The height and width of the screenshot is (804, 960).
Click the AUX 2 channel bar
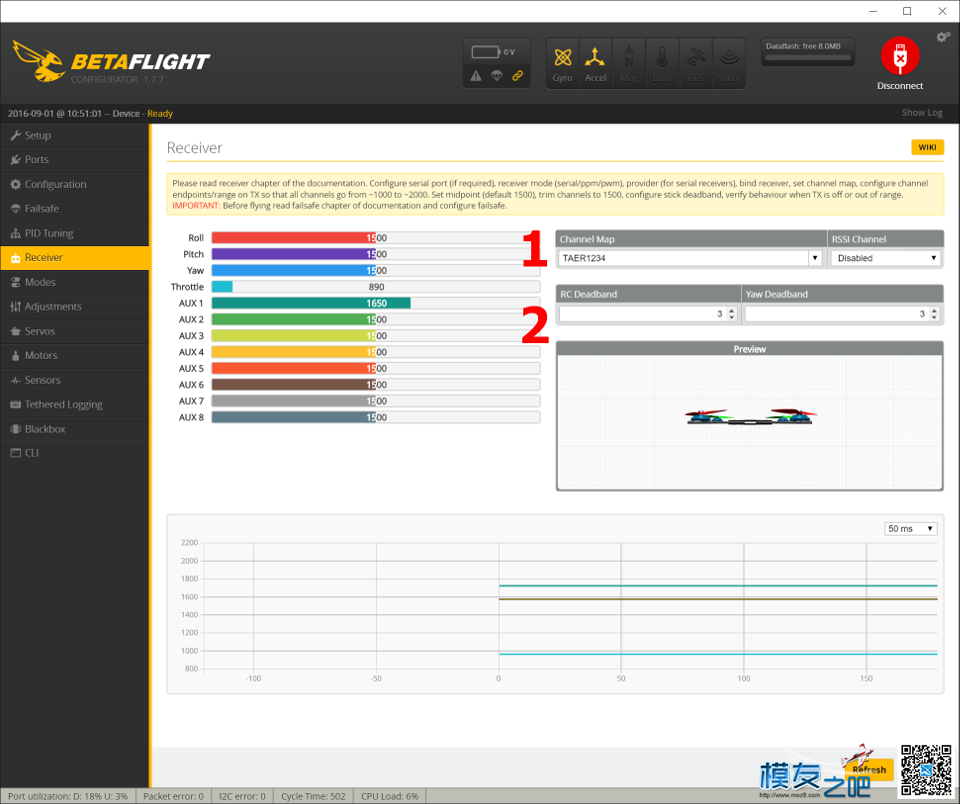click(x=376, y=320)
